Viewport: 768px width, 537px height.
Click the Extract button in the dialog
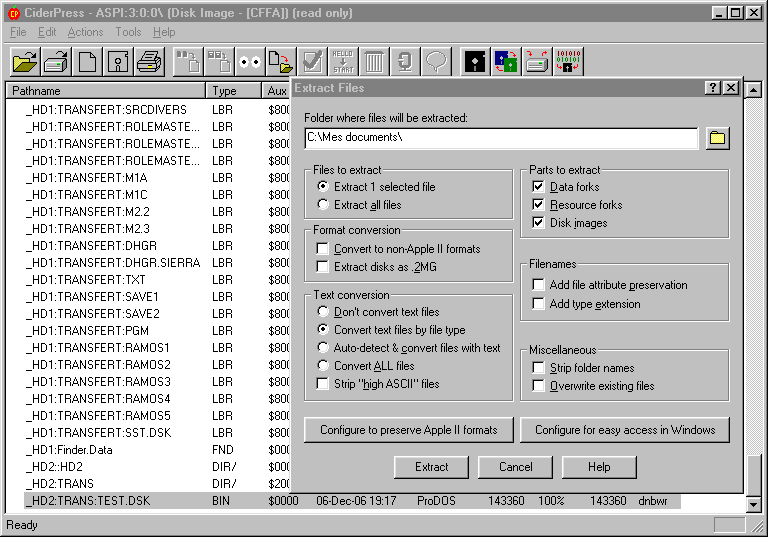(x=432, y=467)
